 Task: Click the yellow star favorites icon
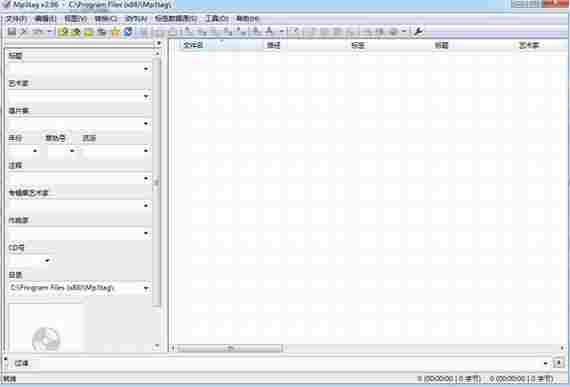click(x=115, y=32)
